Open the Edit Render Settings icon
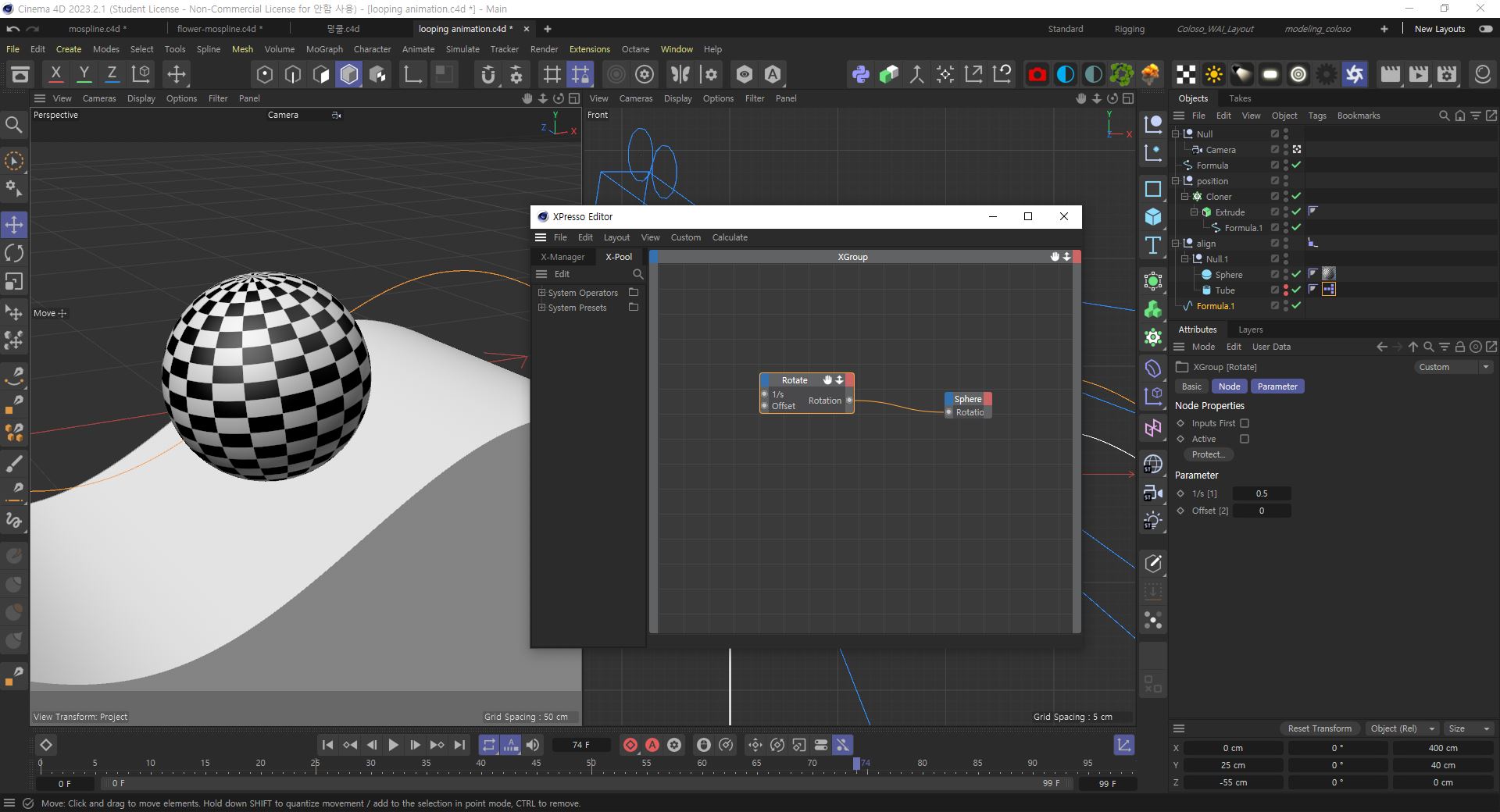Viewport: 1500px width, 812px height. click(x=1447, y=74)
